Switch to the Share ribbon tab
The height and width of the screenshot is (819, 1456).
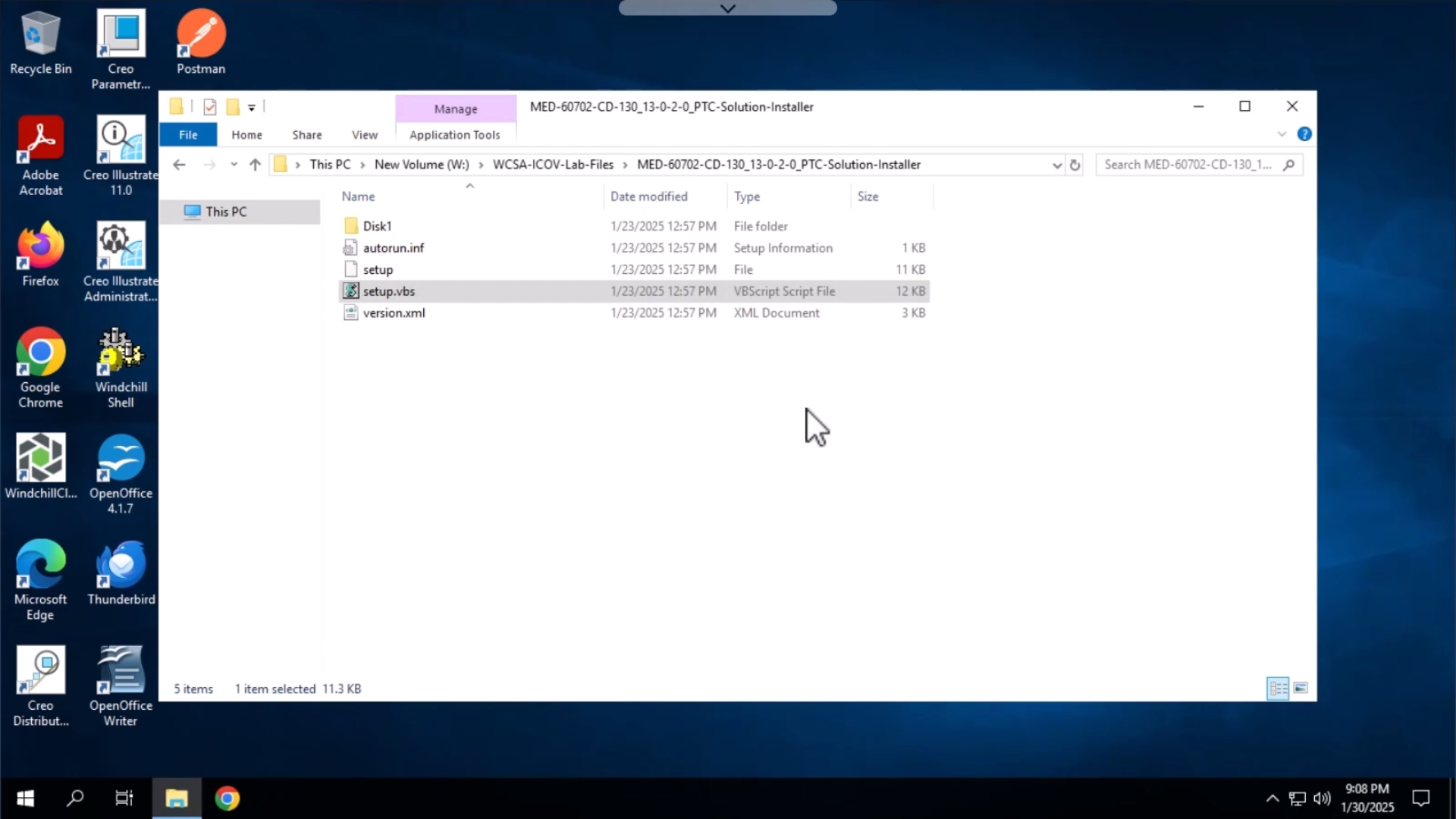(x=307, y=135)
